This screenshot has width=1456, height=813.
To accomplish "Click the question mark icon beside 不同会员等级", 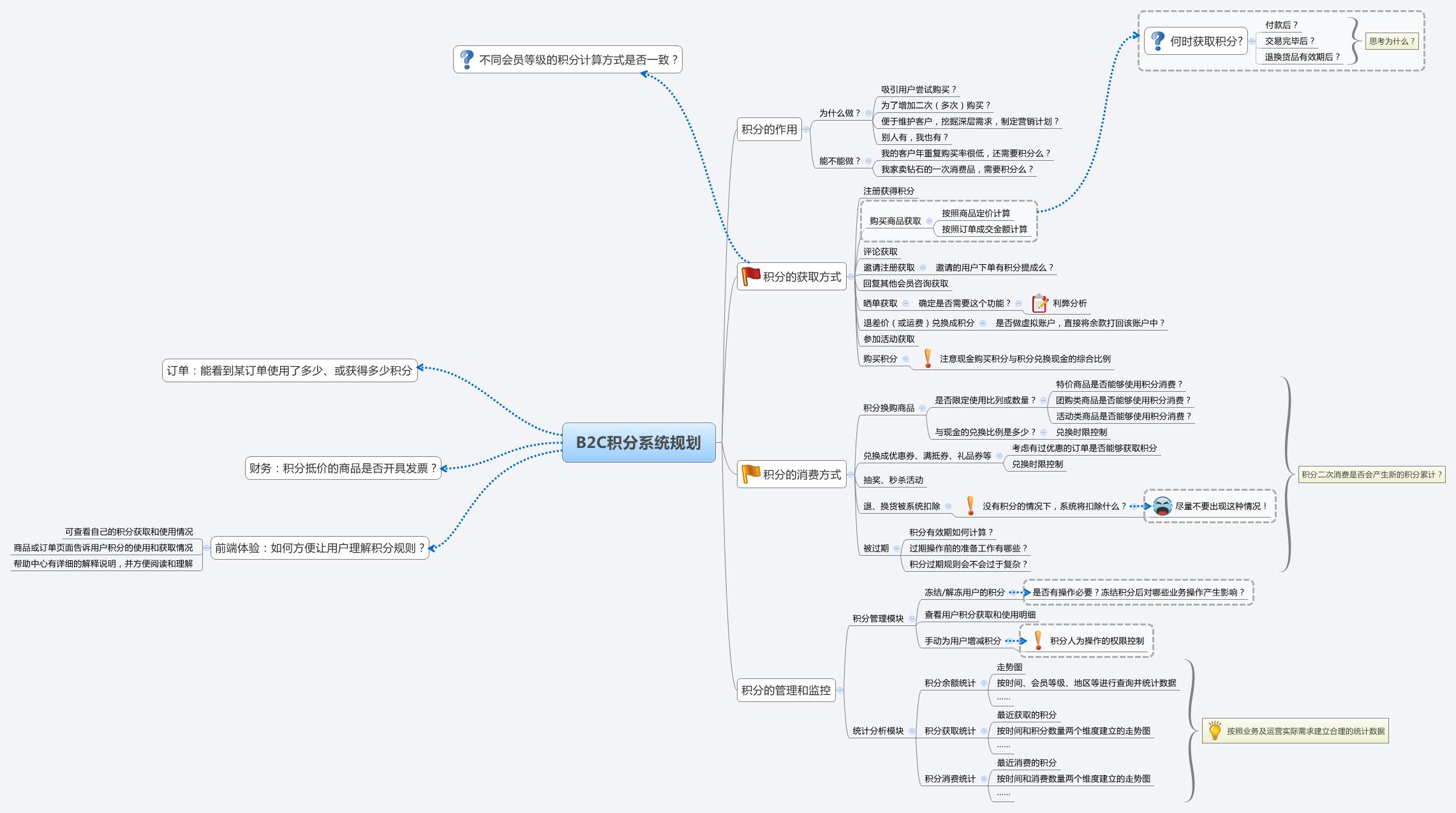I will click(x=467, y=59).
